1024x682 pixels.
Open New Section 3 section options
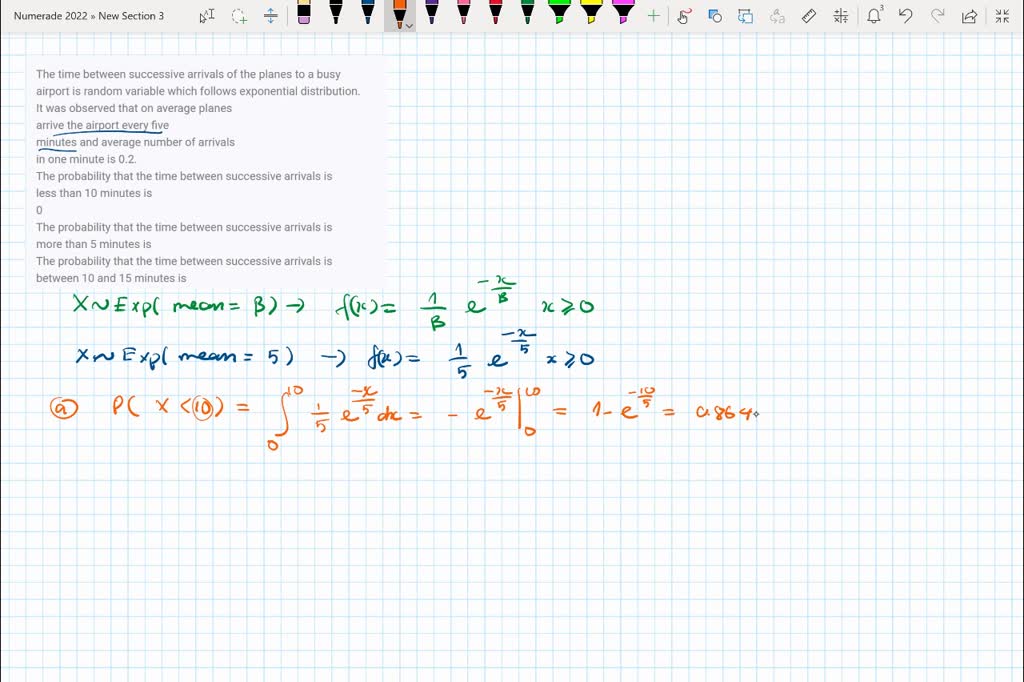[130, 15]
